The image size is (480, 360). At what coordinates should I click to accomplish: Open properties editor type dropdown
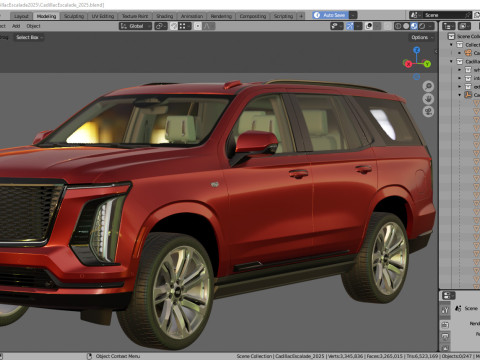(x=449, y=296)
